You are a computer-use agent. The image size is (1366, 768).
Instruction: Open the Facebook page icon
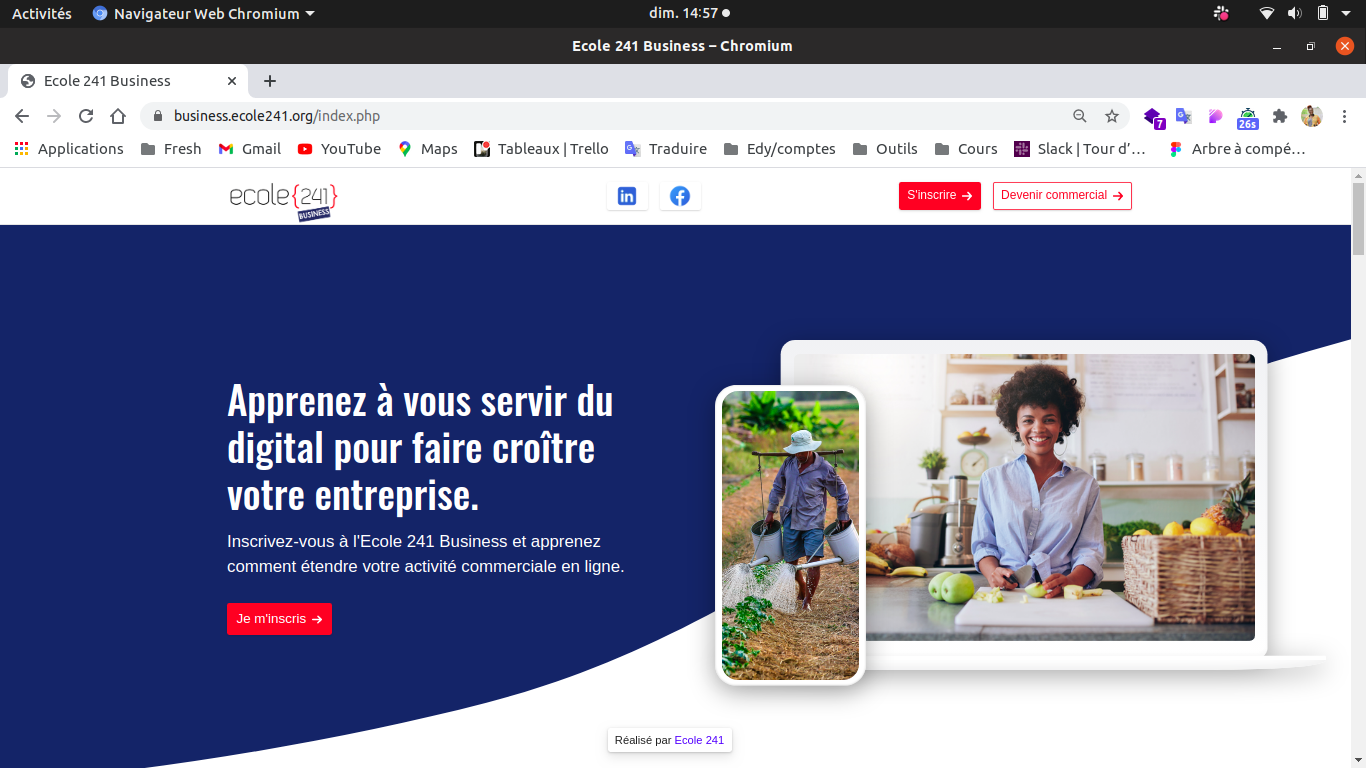[680, 196]
